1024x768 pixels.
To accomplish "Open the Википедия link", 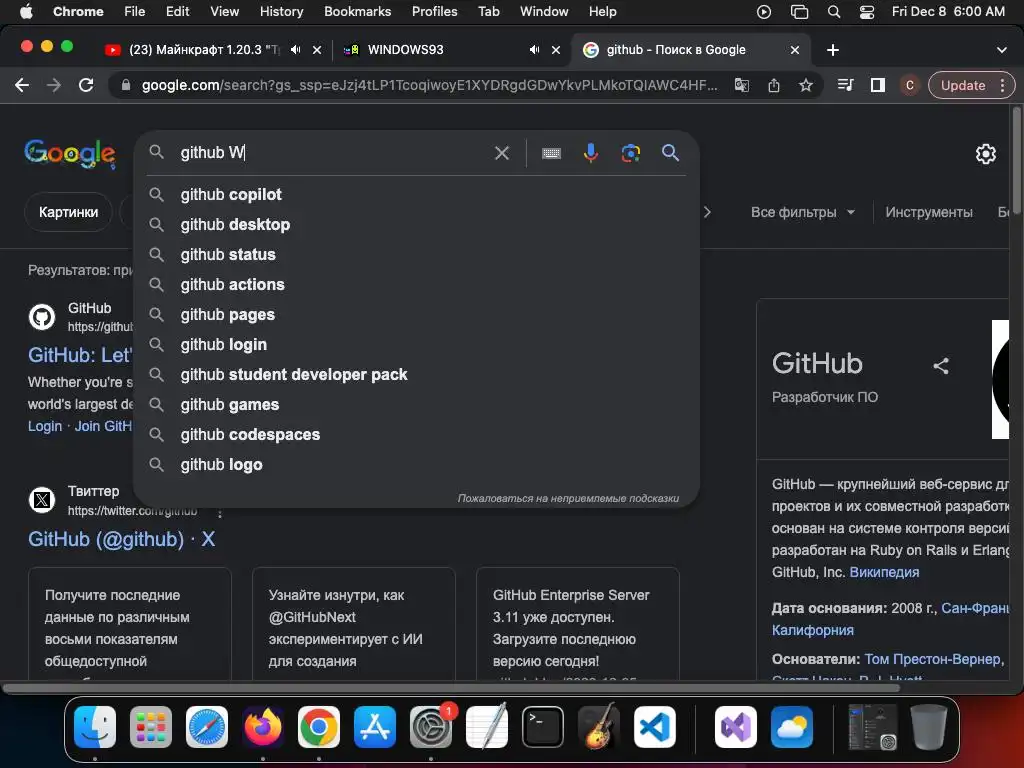I will 884,572.
